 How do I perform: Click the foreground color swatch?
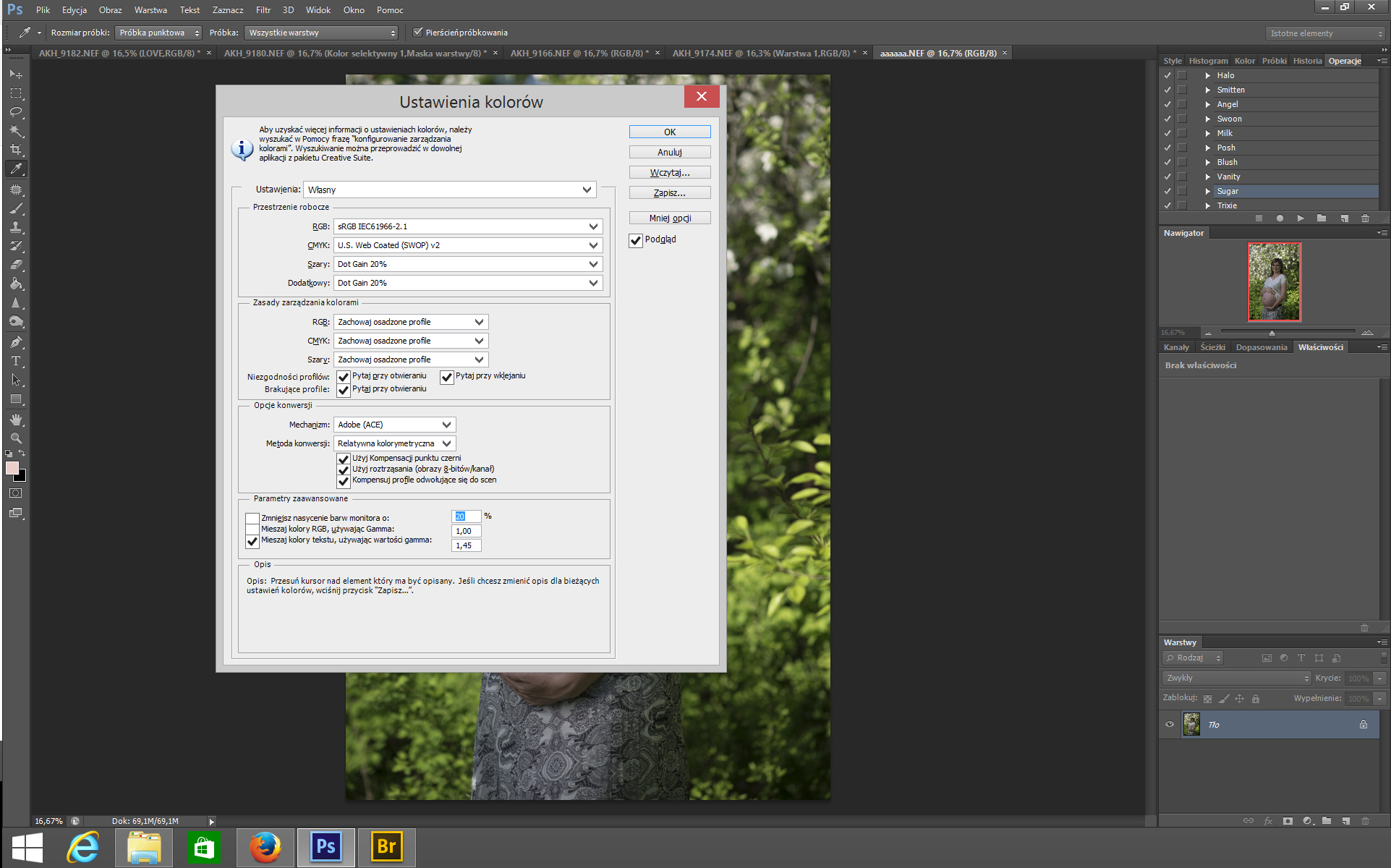[x=12, y=468]
